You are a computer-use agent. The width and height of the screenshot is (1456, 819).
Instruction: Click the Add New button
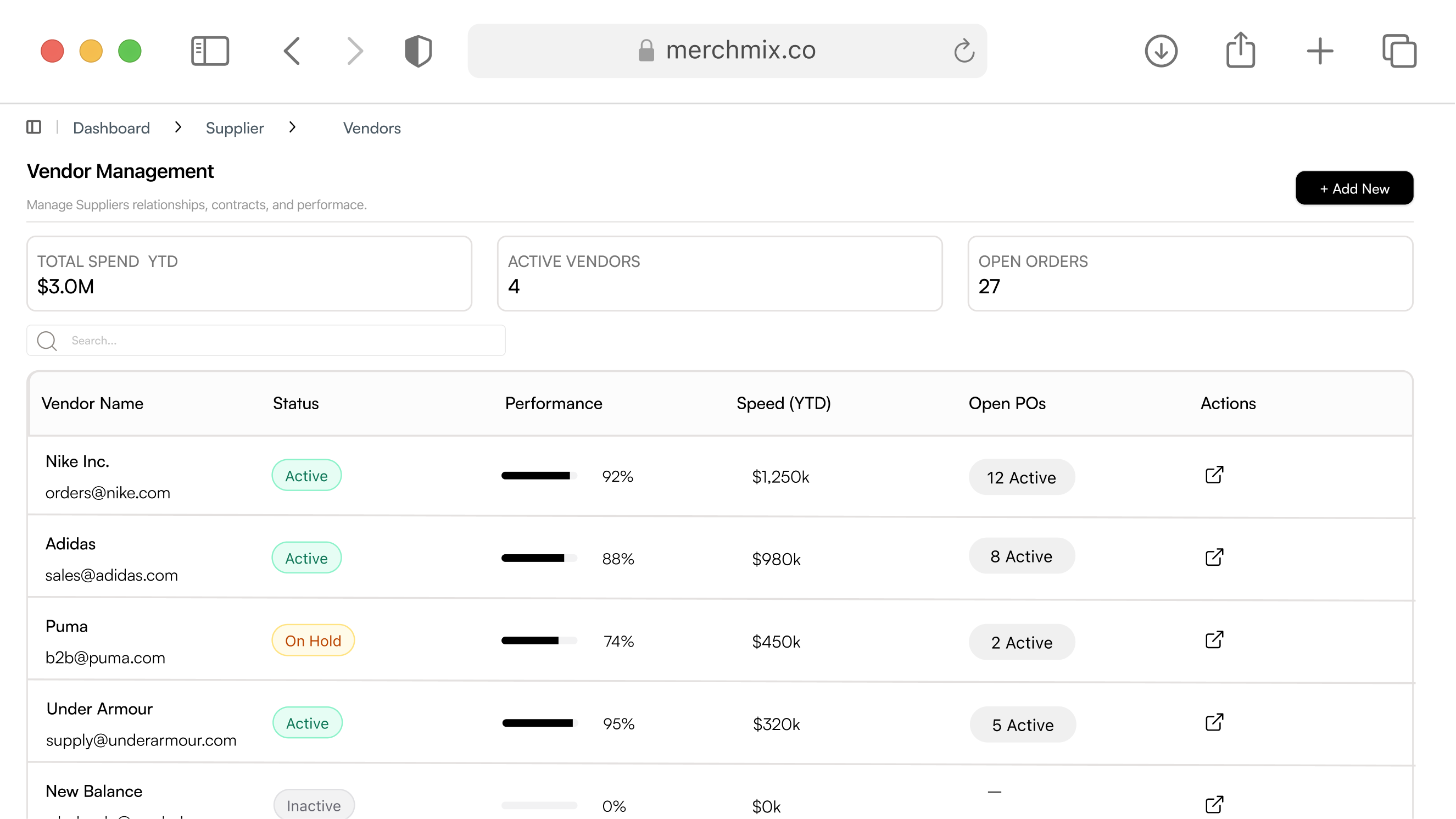click(1354, 188)
